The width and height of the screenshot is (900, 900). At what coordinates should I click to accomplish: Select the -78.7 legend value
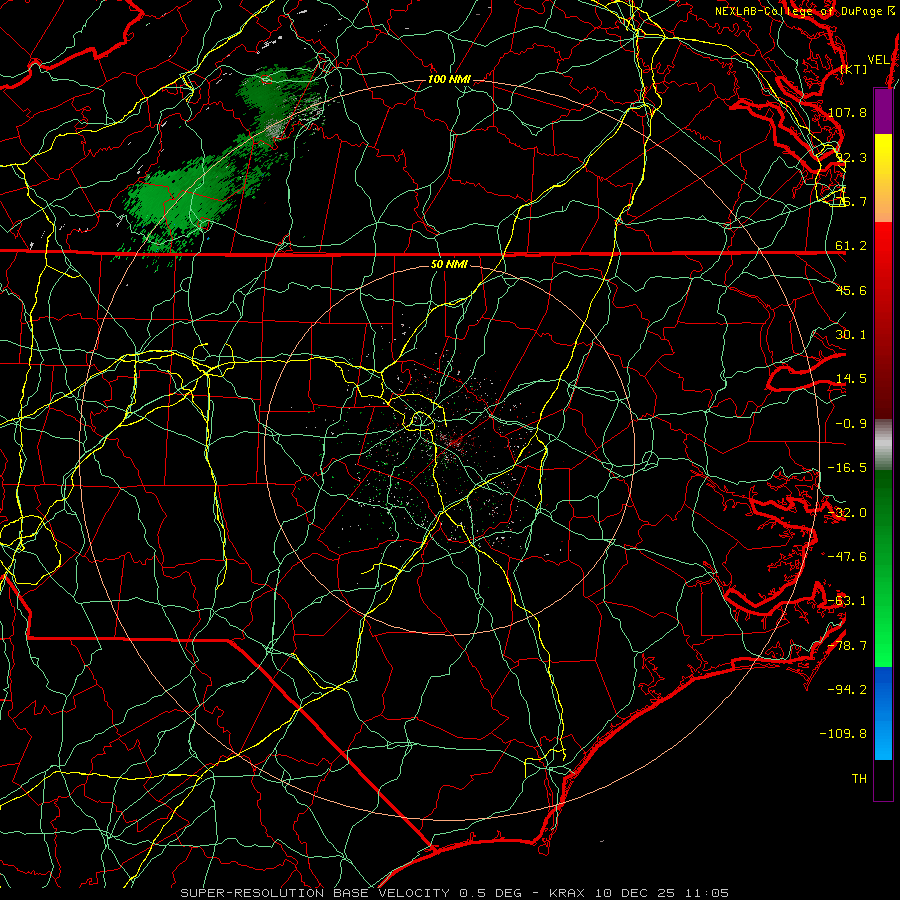[x=847, y=646]
